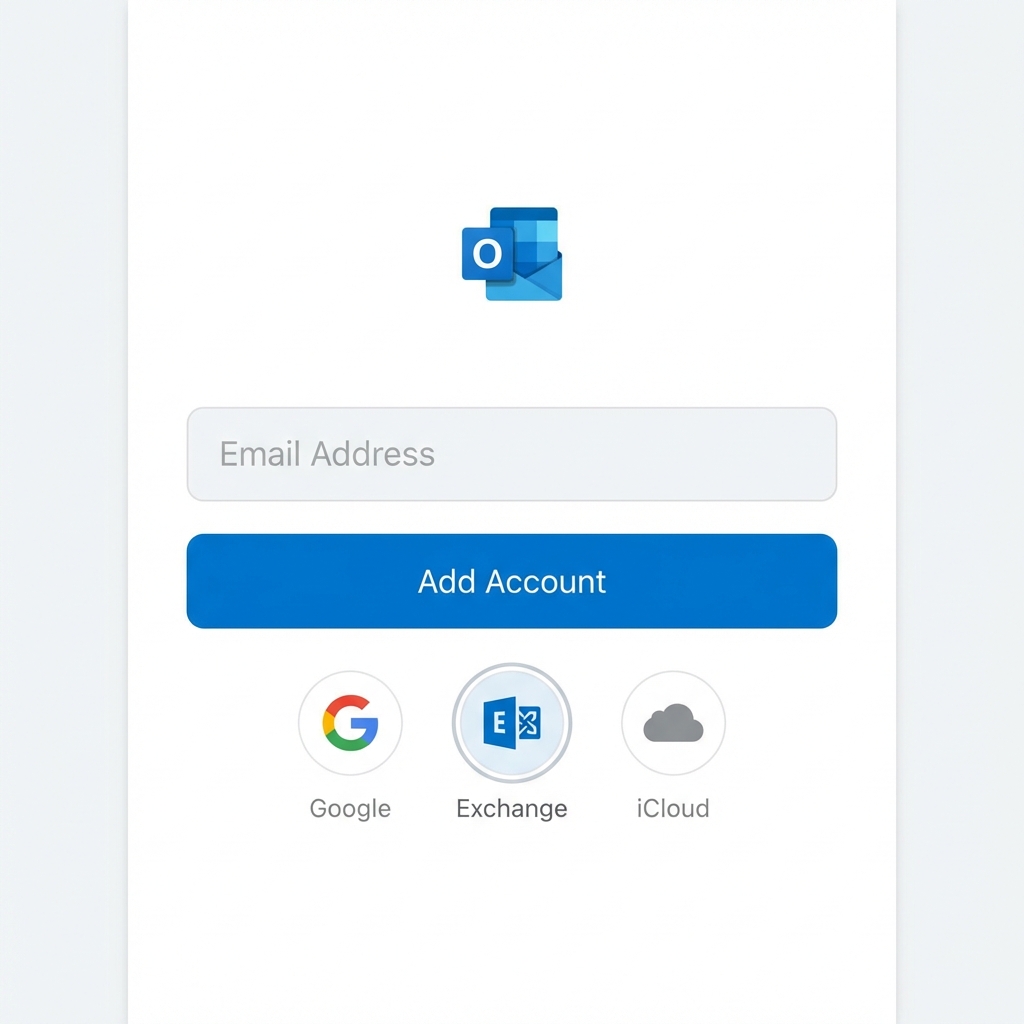Choose Google account sign-in option
Image resolution: width=1024 pixels, height=1024 pixels.
[350, 722]
